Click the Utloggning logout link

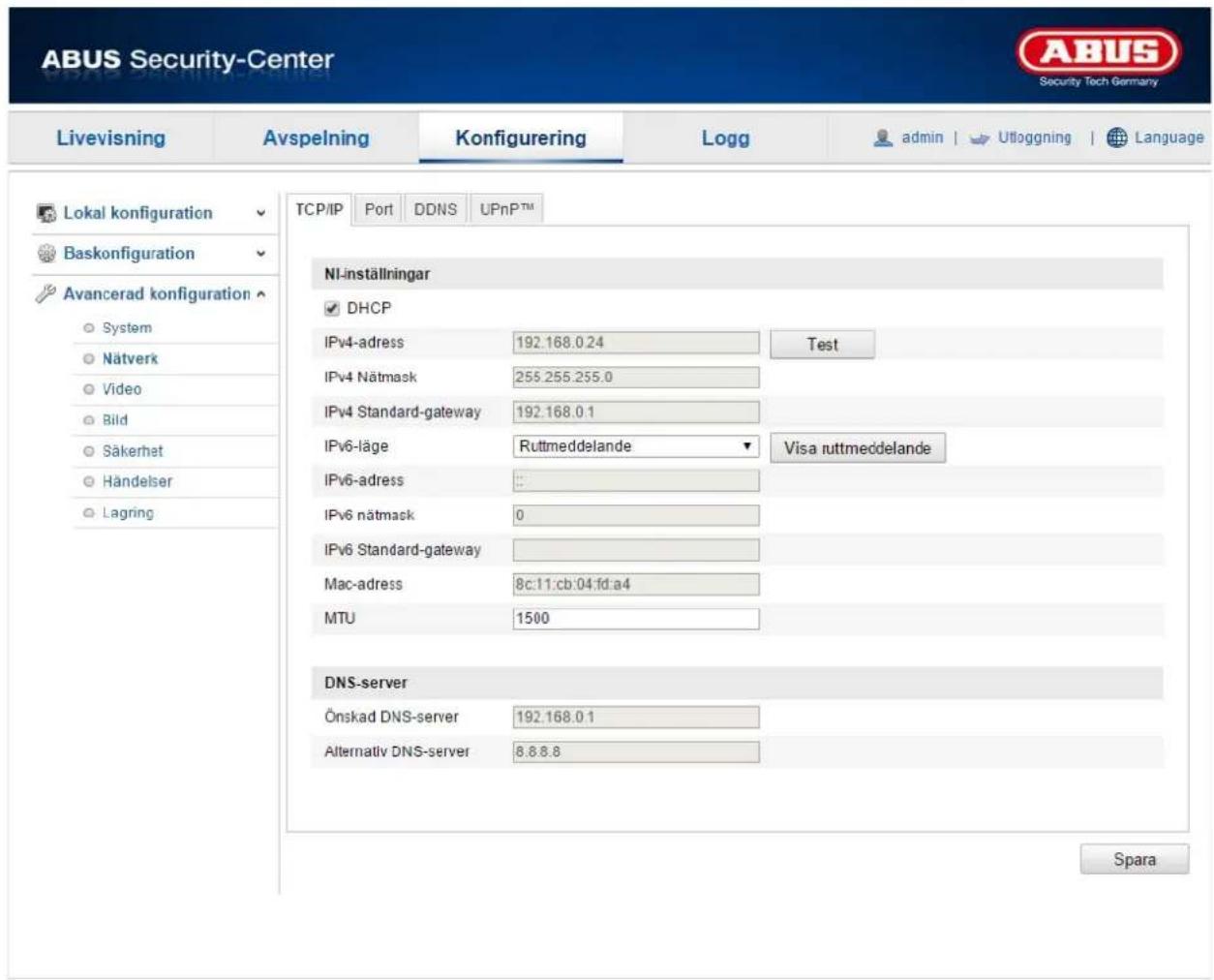(x=1034, y=138)
